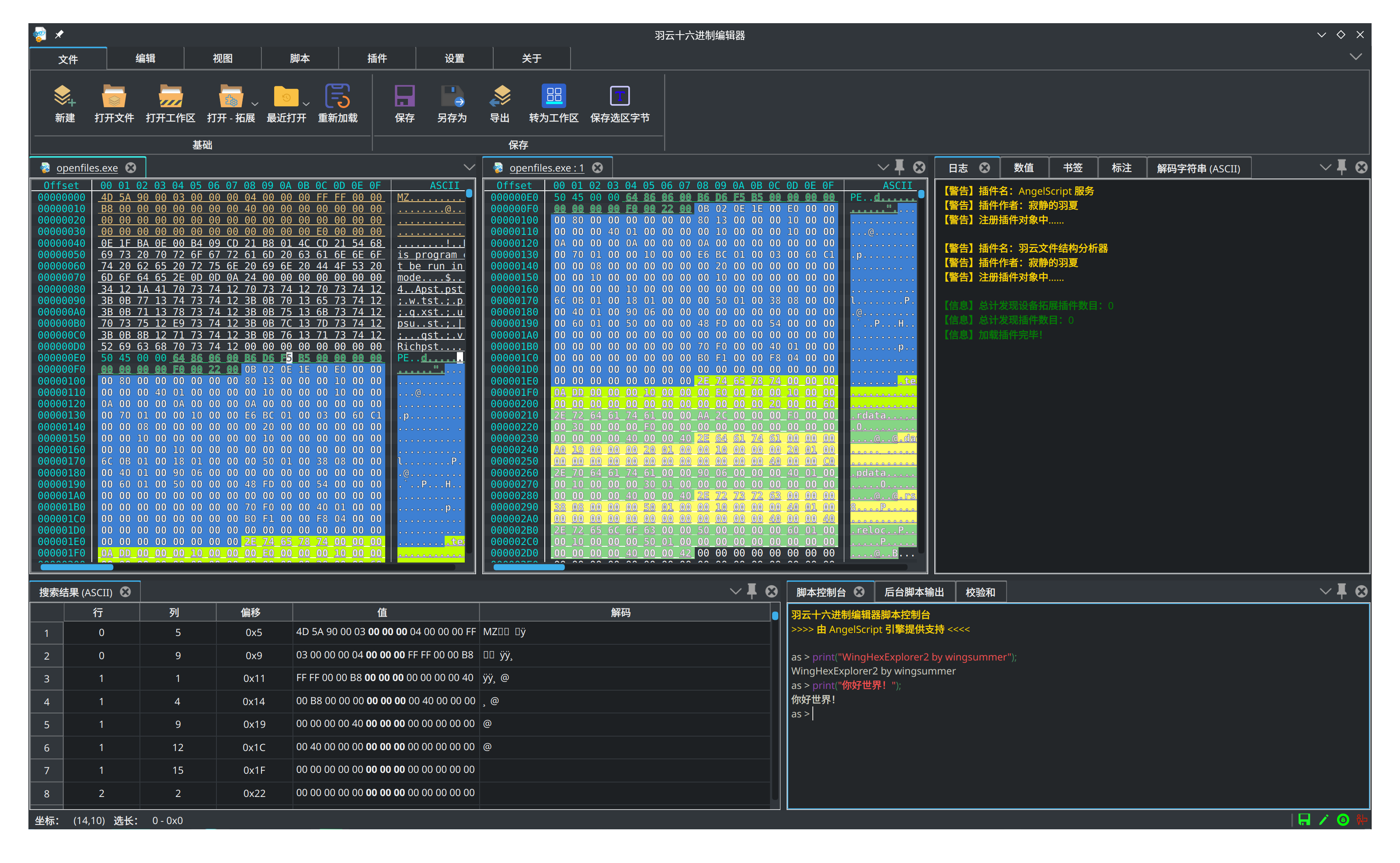Open the 数值 panel tab

(1024, 168)
